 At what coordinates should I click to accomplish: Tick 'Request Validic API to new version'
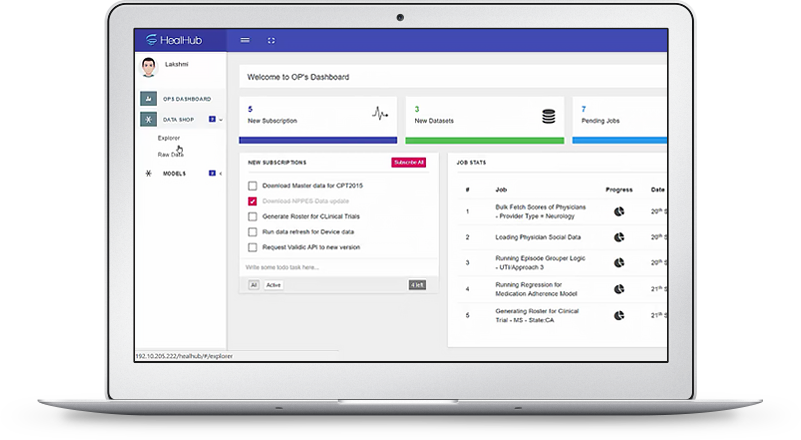(x=252, y=246)
